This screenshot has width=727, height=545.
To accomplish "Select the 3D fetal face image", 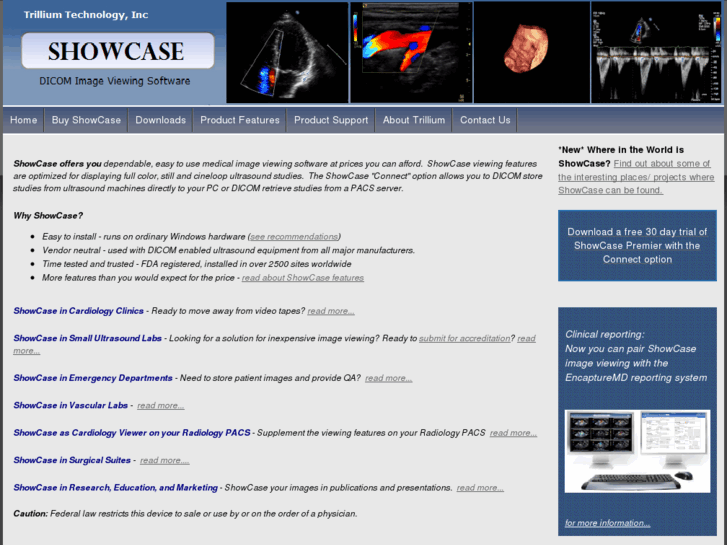I will click(x=532, y=52).
